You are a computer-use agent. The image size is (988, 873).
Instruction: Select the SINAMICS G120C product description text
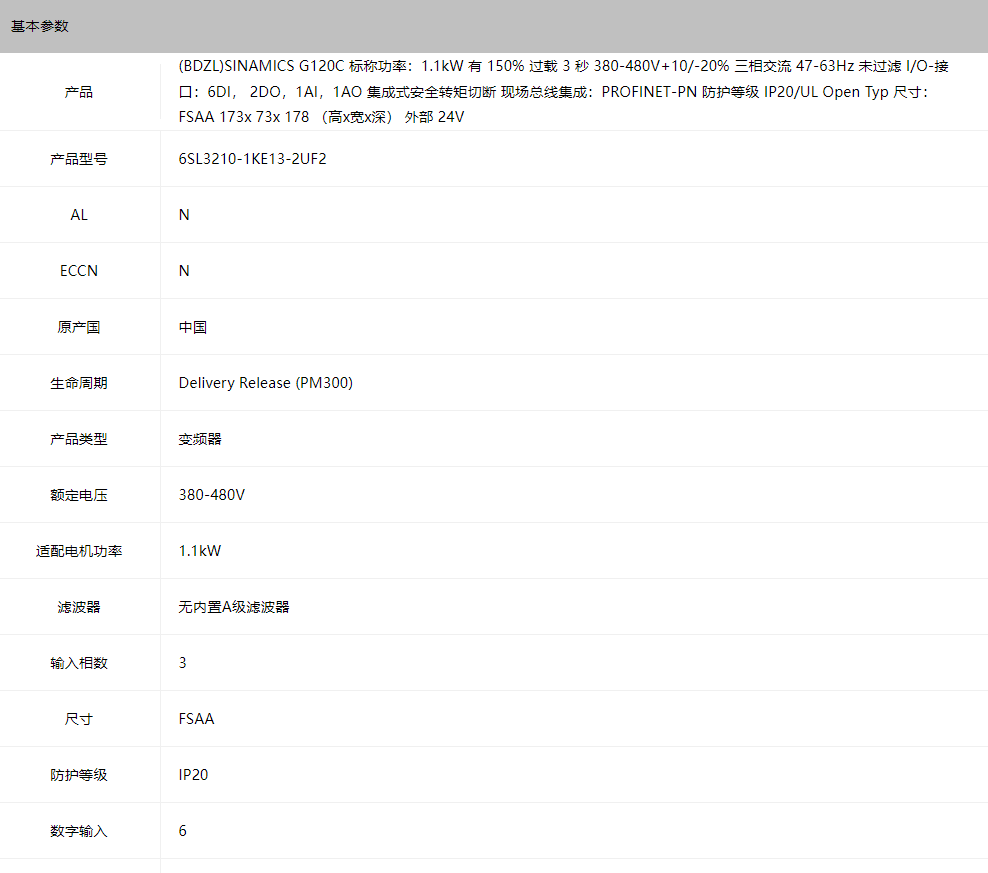[563, 92]
